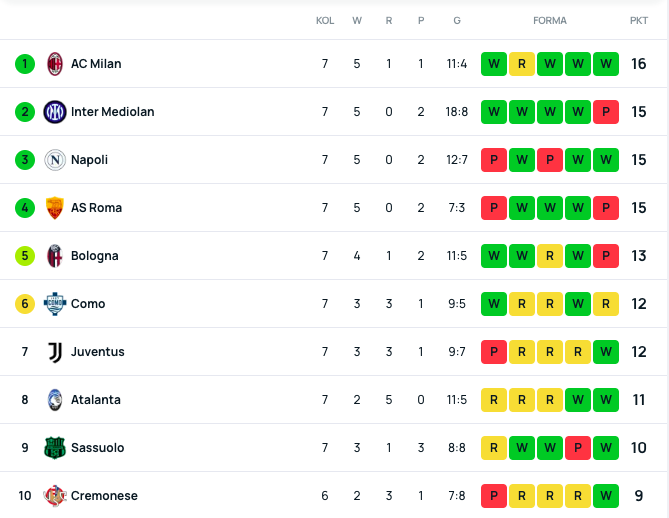Image resolution: width=669 pixels, height=518 pixels.
Task: Click Inter Mediolan's red P form badge
Action: click(x=606, y=112)
